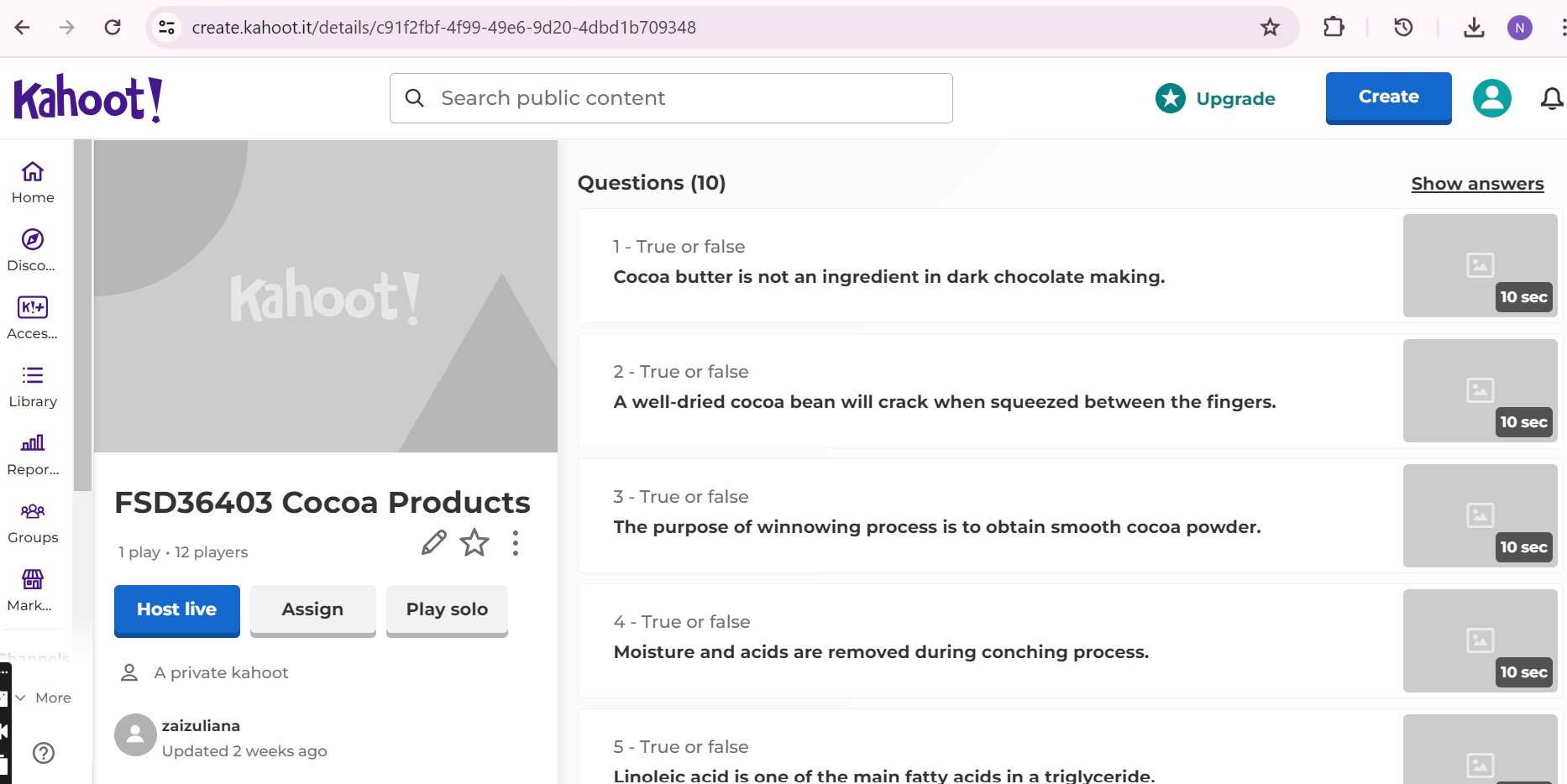
Task: Click the Play solo button
Action: [447, 610]
